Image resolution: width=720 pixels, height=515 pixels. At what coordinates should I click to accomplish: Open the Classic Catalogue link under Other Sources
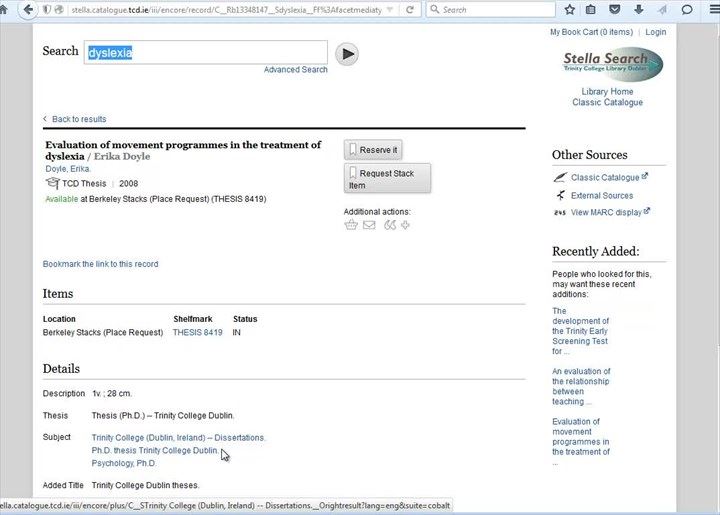point(605,178)
